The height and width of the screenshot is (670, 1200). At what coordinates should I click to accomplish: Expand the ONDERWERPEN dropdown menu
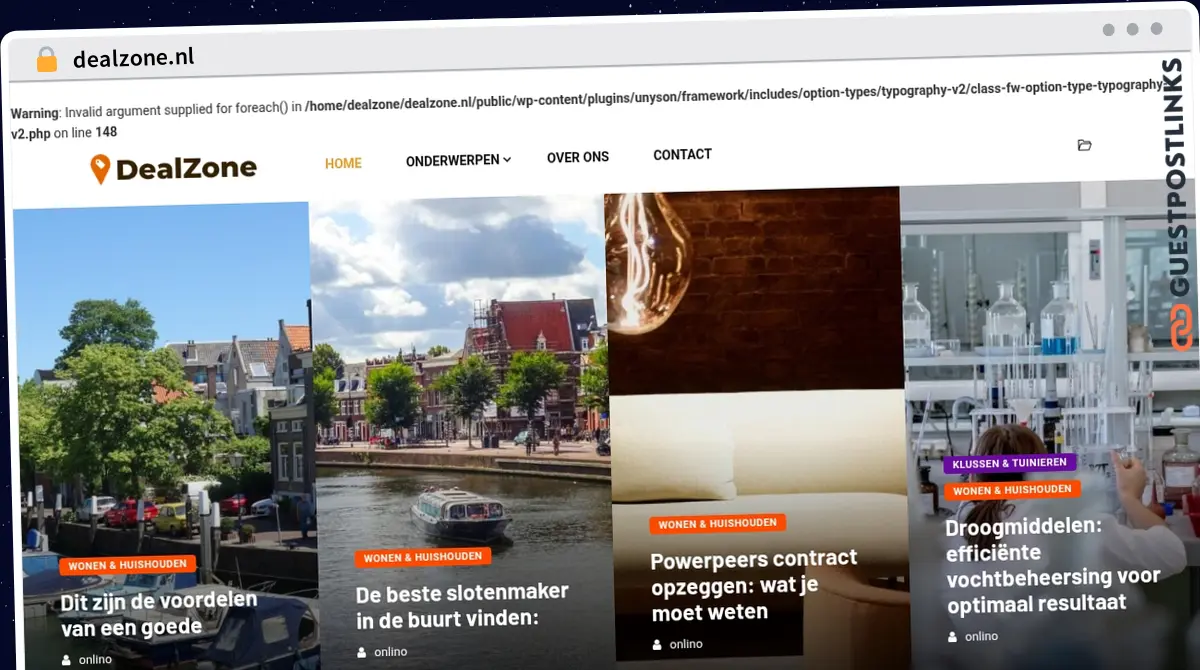(x=458, y=160)
